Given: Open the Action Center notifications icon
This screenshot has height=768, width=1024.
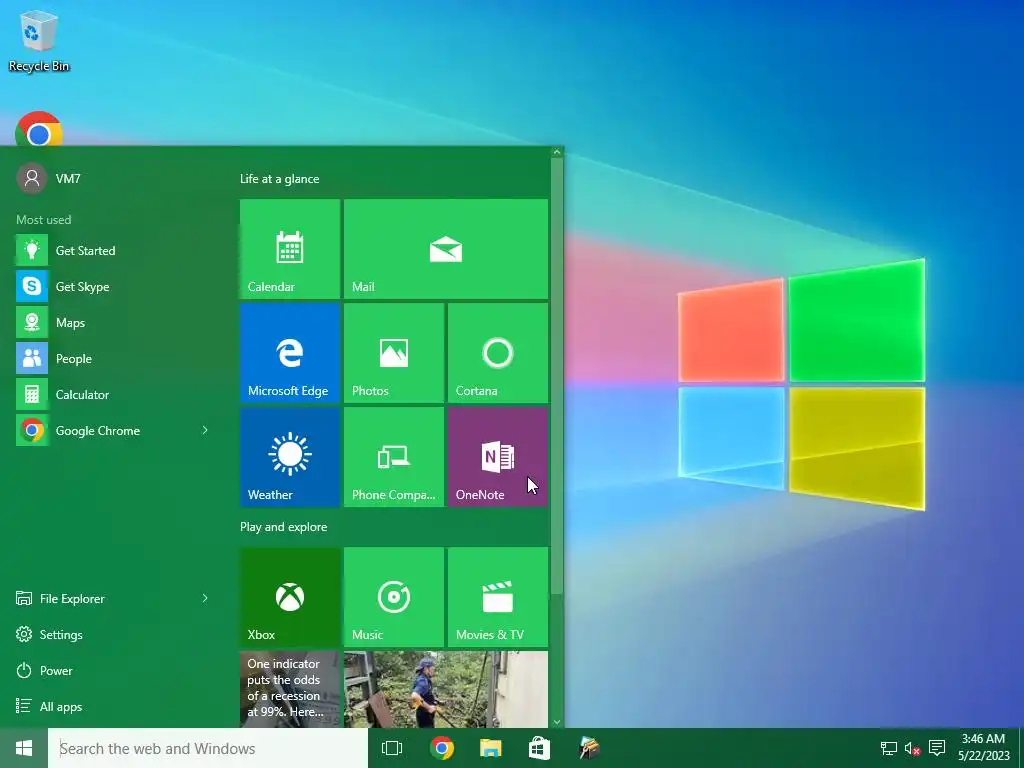Looking at the screenshot, I should (x=937, y=748).
